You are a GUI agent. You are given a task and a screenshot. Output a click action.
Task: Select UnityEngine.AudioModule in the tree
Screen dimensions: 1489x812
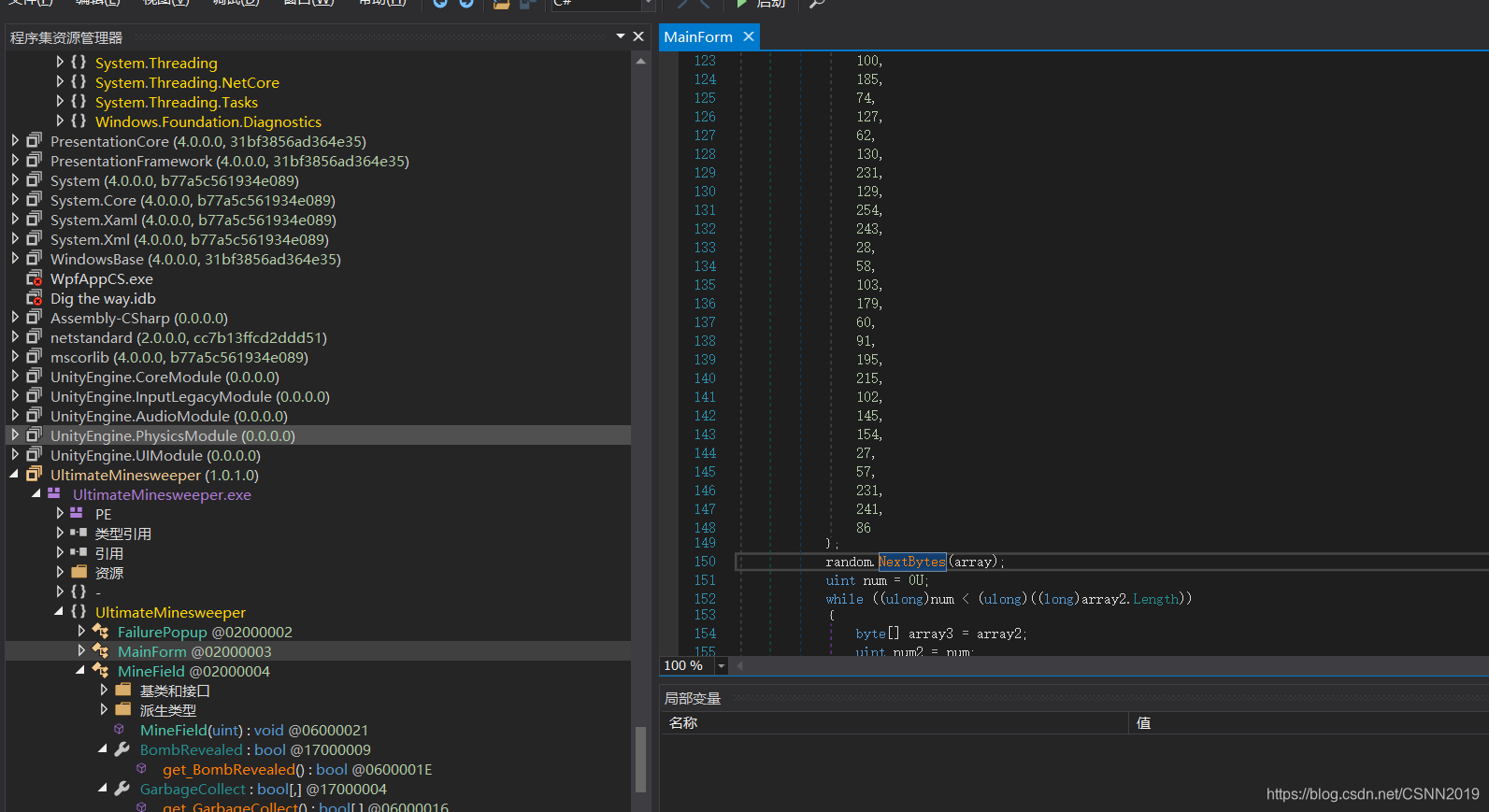169,416
